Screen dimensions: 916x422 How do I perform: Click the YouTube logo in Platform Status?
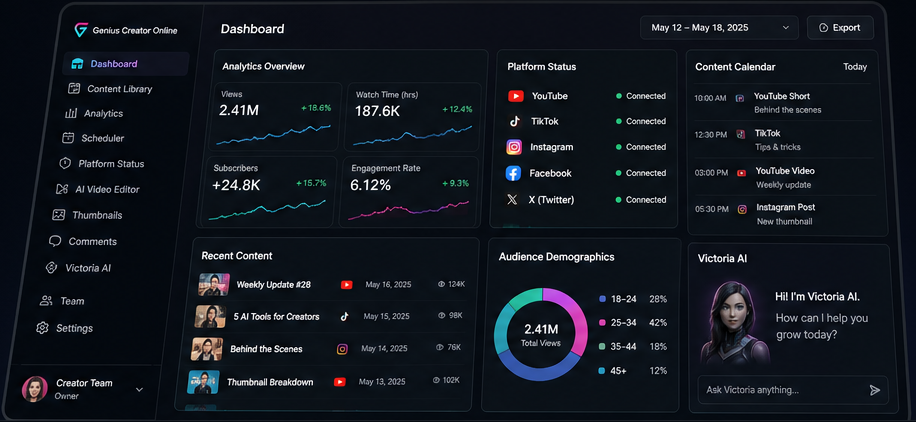[516, 96]
